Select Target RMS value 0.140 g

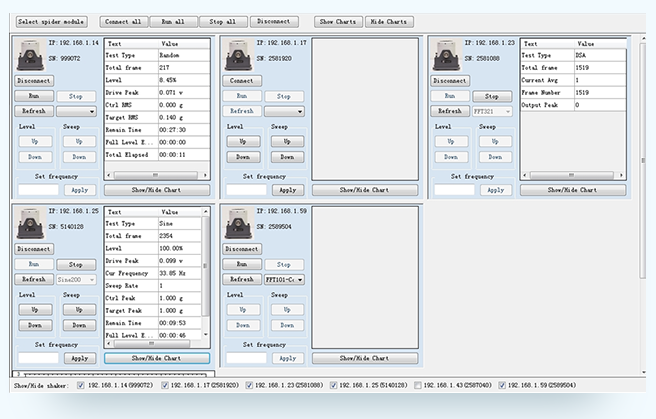pyautogui.click(x=172, y=118)
